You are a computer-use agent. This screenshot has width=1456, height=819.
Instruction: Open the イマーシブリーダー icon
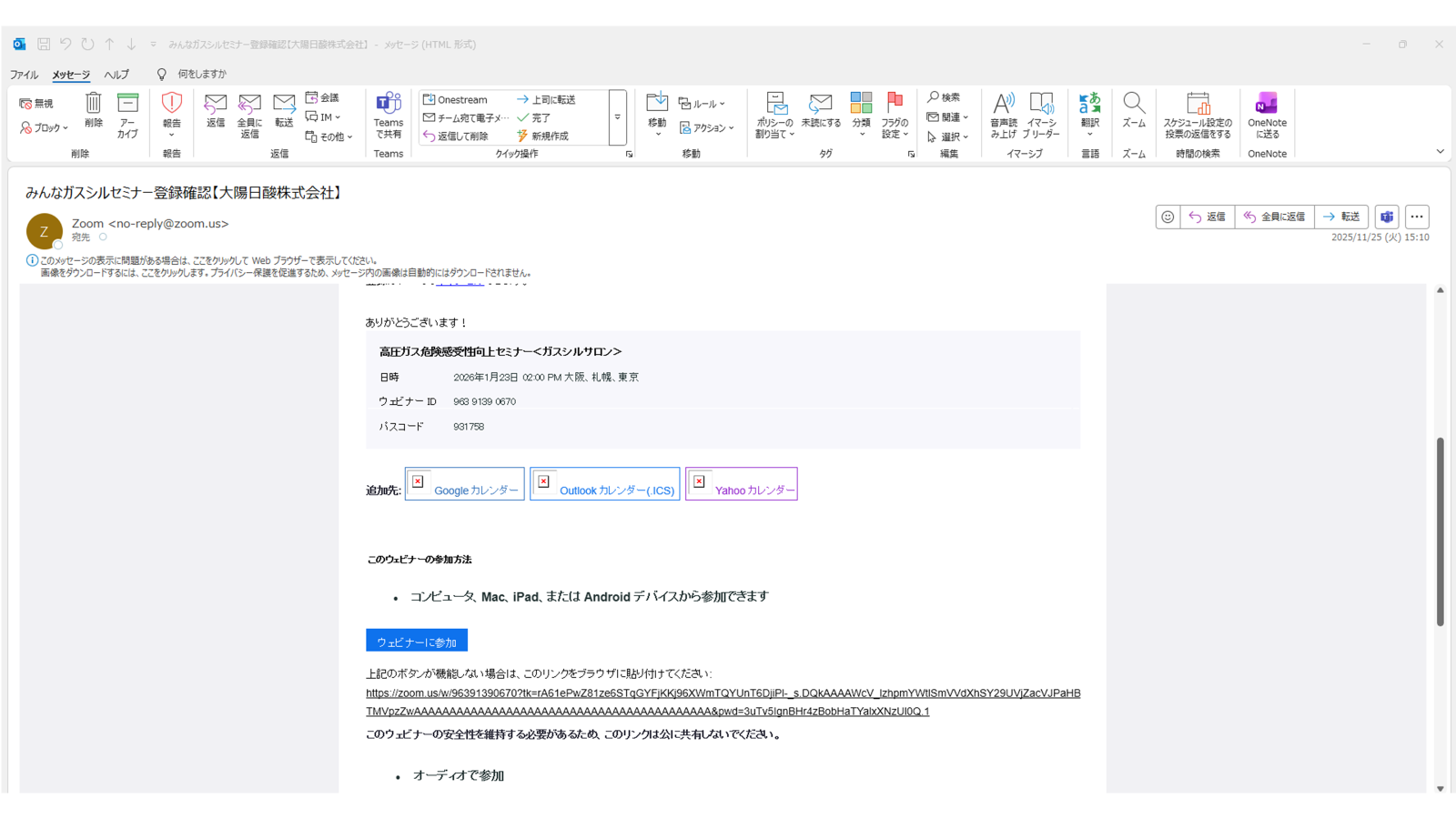pyautogui.click(x=1040, y=116)
